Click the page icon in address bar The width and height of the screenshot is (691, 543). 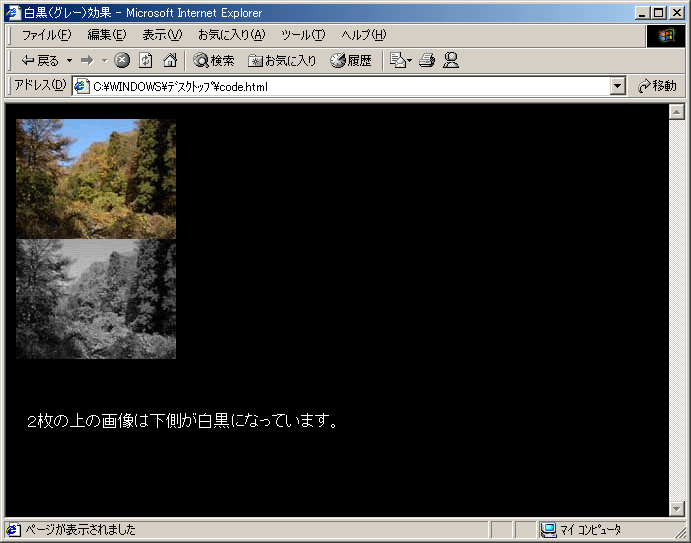[x=82, y=86]
